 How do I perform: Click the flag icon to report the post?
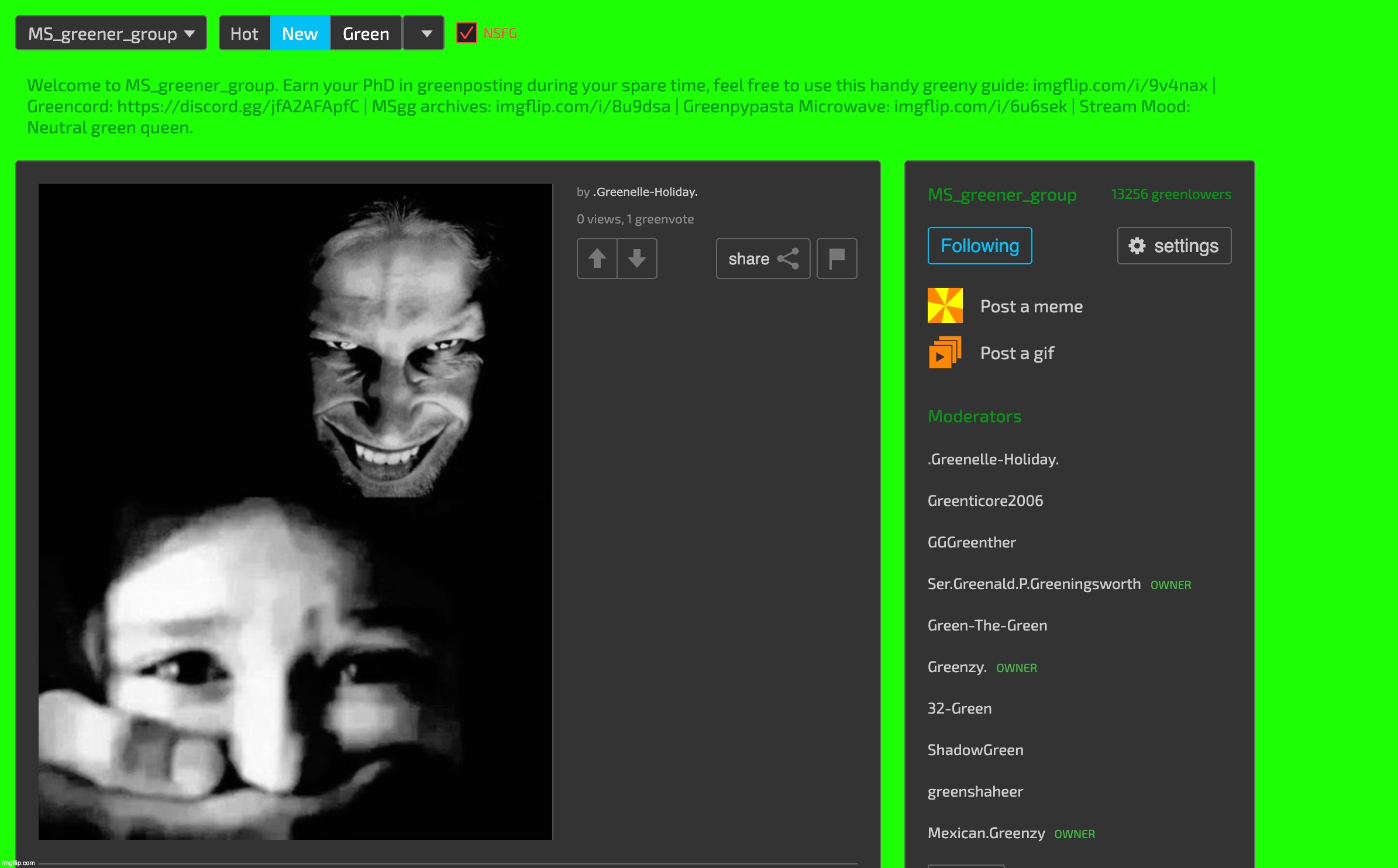coord(836,258)
